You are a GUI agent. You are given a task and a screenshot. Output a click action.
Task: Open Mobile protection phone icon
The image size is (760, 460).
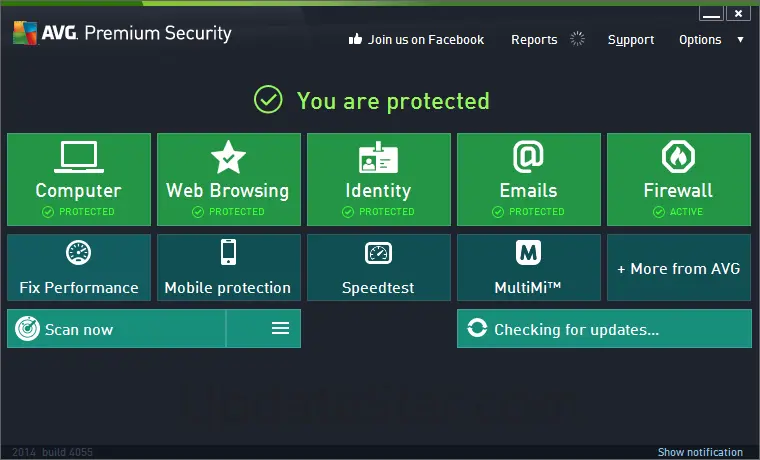coord(228,252)
